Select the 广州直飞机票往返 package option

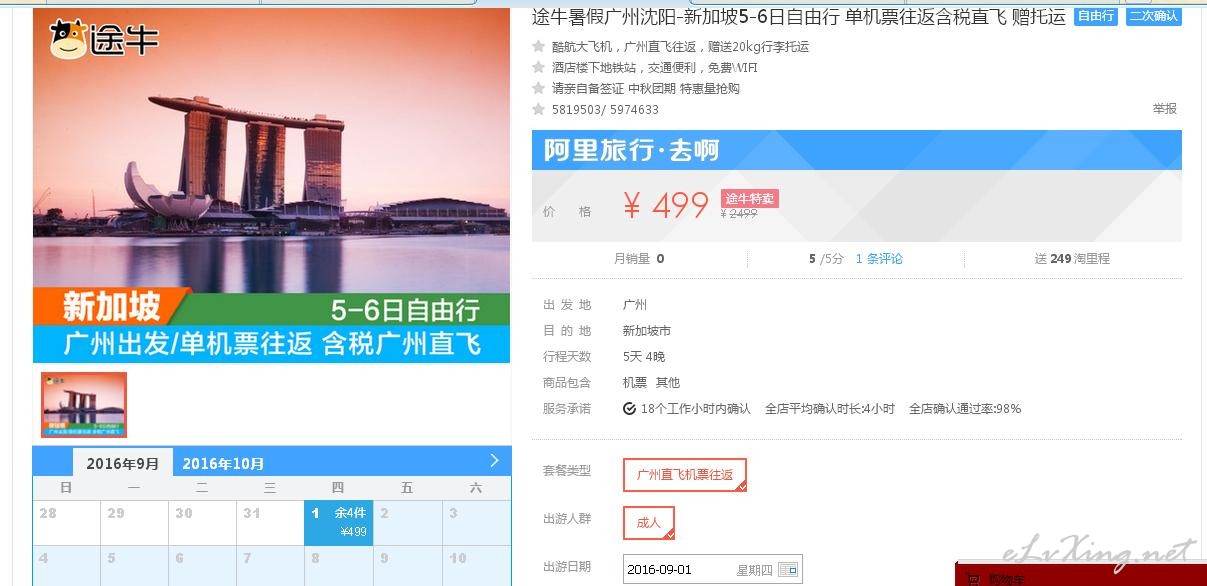(x=685, y=475)
